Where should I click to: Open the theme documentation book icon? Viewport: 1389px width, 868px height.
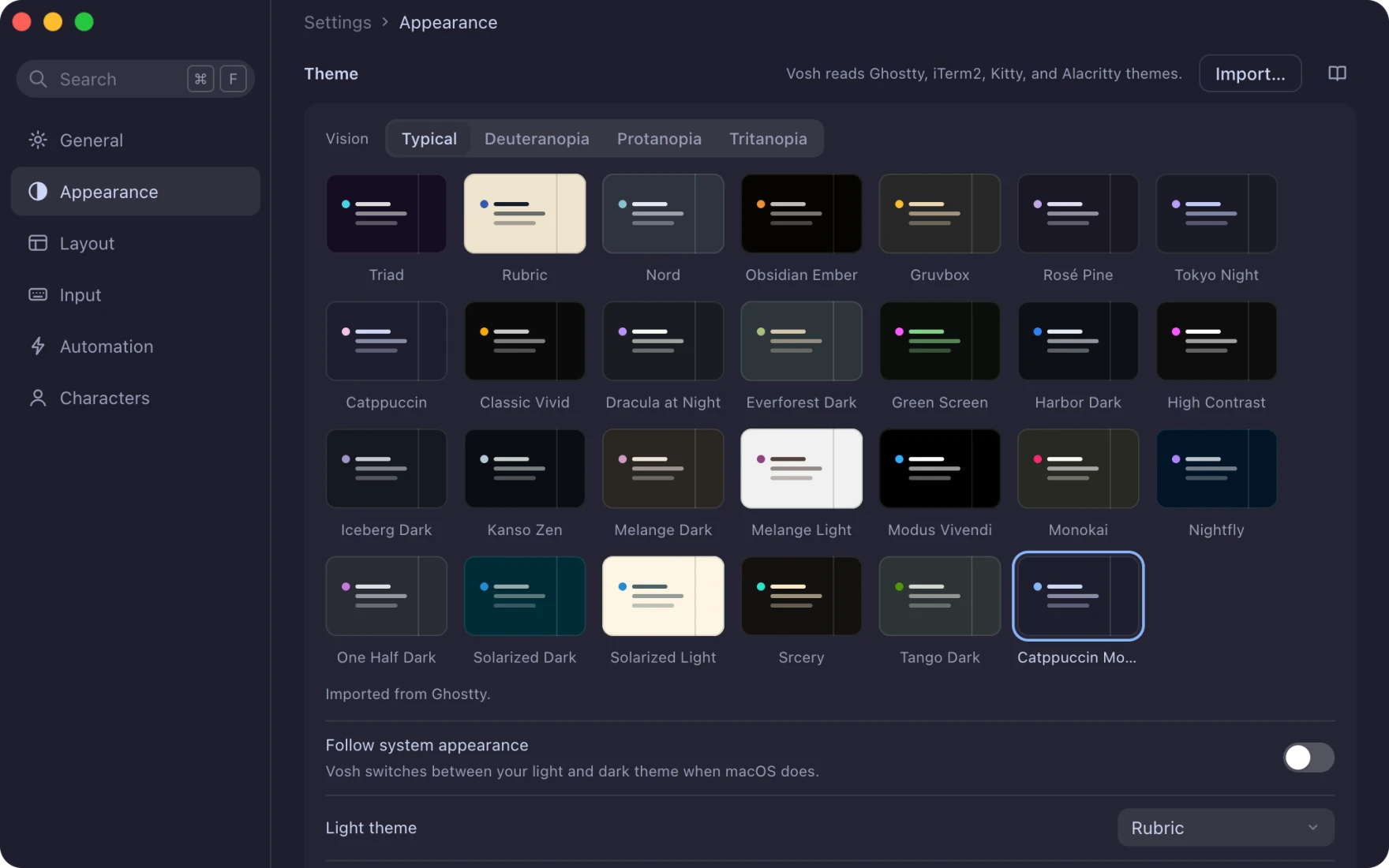point(1337,73)
